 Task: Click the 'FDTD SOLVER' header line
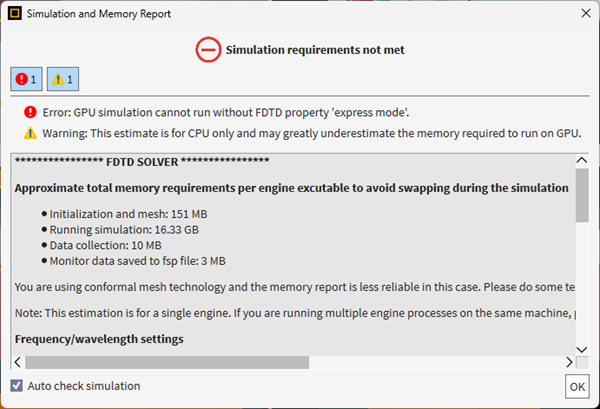[142, 161]
